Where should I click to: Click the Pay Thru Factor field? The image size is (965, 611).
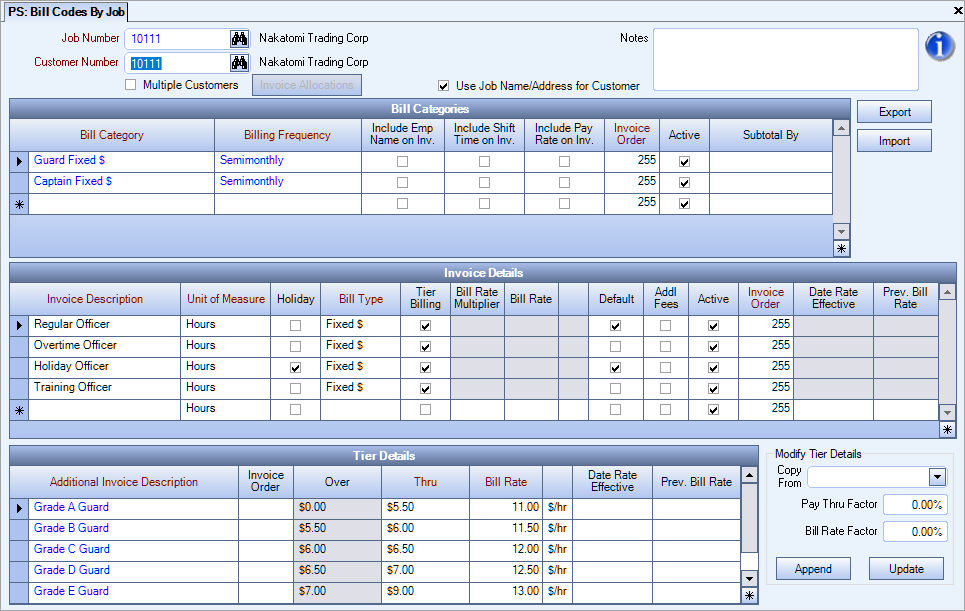click(x=914, y=505)
